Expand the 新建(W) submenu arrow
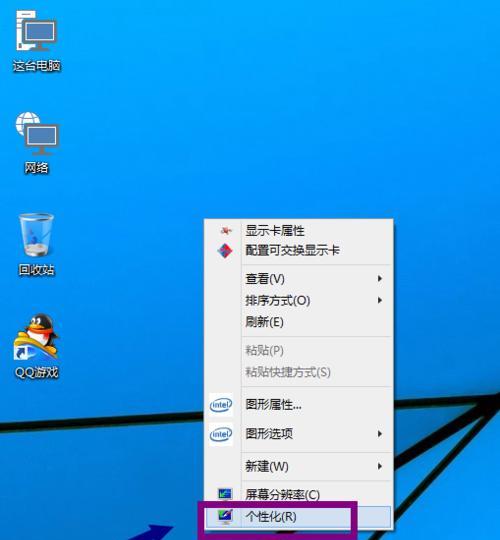 click(379, 466)
